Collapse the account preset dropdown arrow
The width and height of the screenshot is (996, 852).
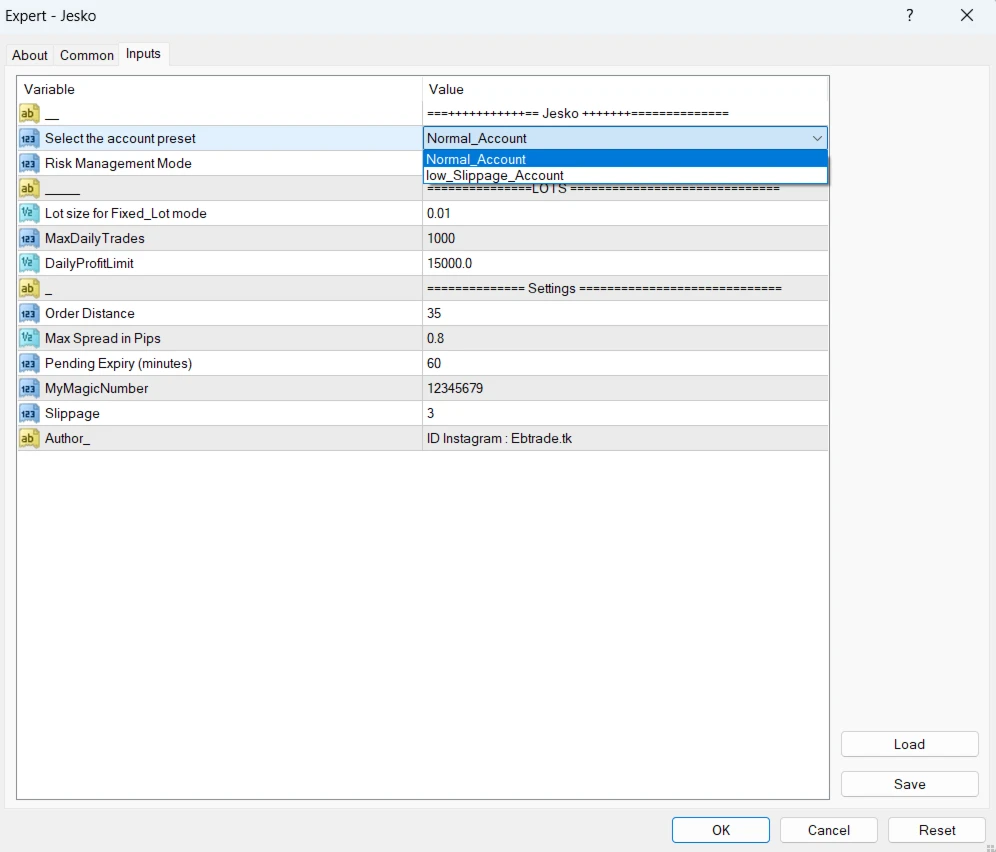coord(817,138)
